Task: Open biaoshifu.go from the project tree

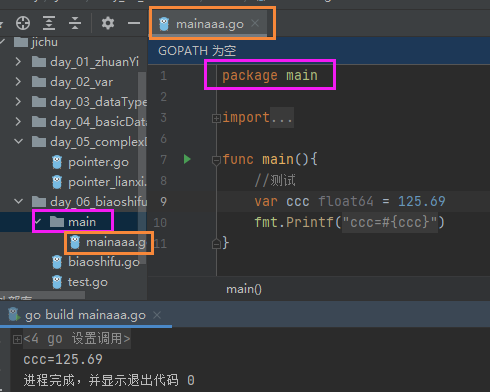Action: point(96,262)
